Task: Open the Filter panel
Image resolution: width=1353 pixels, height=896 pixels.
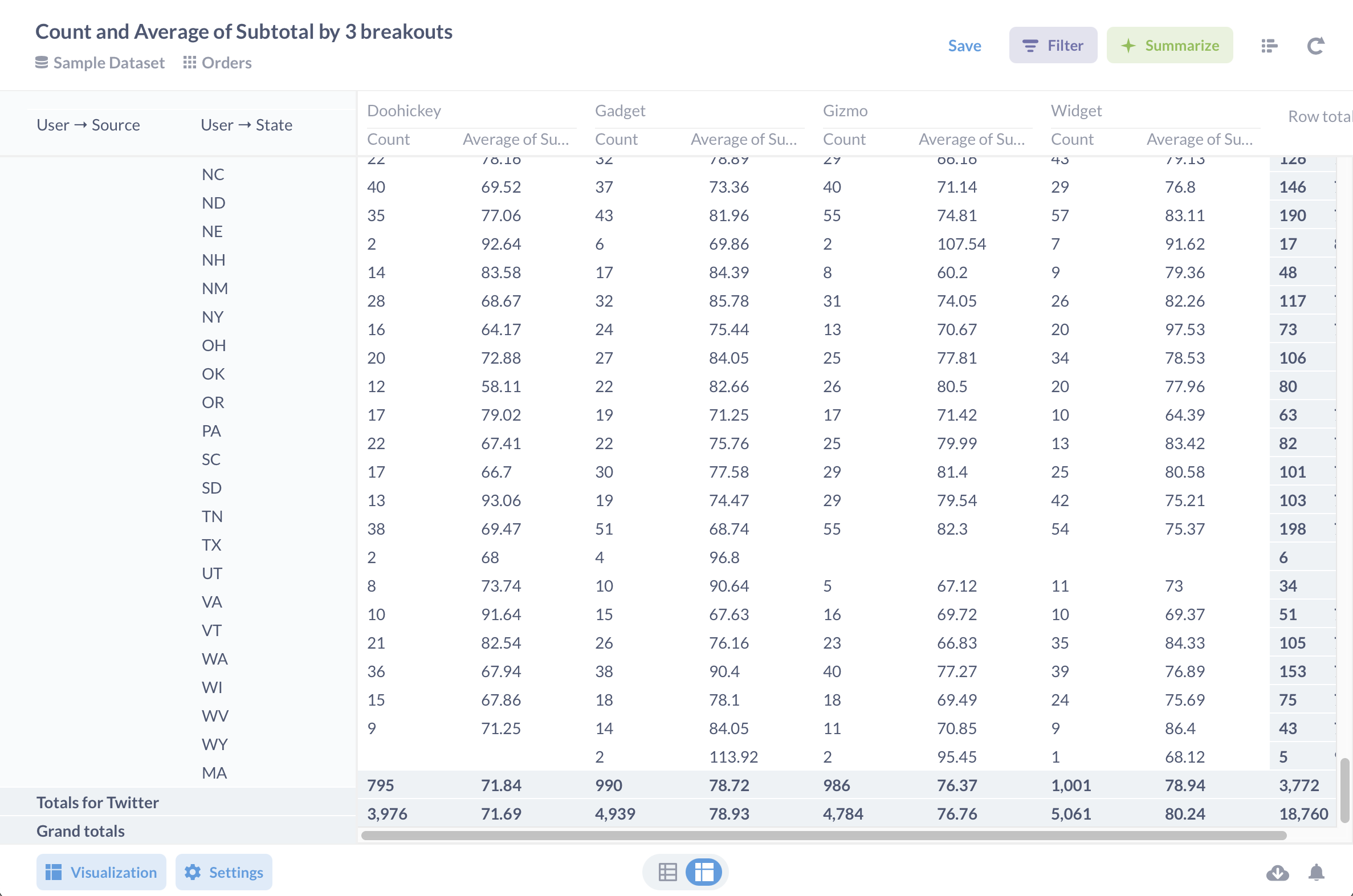Action: [x=1053, y=45]
